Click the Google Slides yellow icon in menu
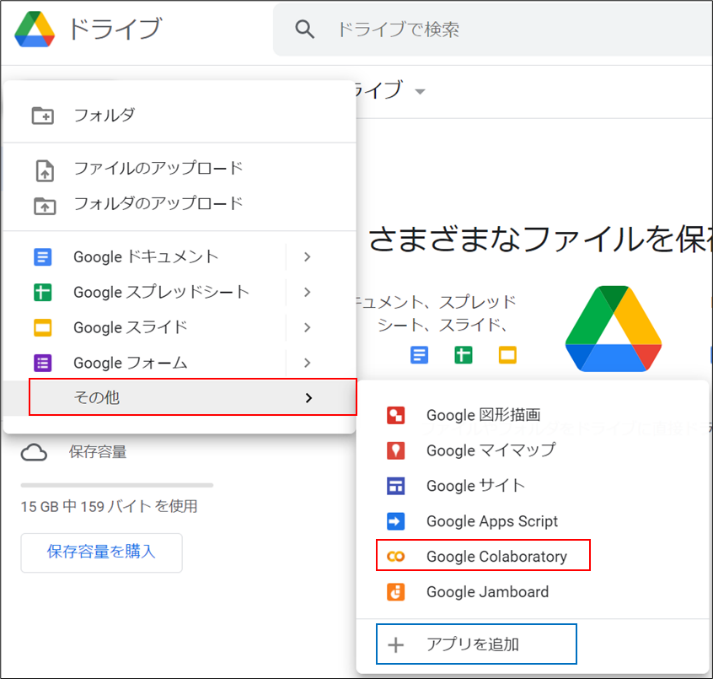This screenshot has width=713, height=679. pos(43,327)
